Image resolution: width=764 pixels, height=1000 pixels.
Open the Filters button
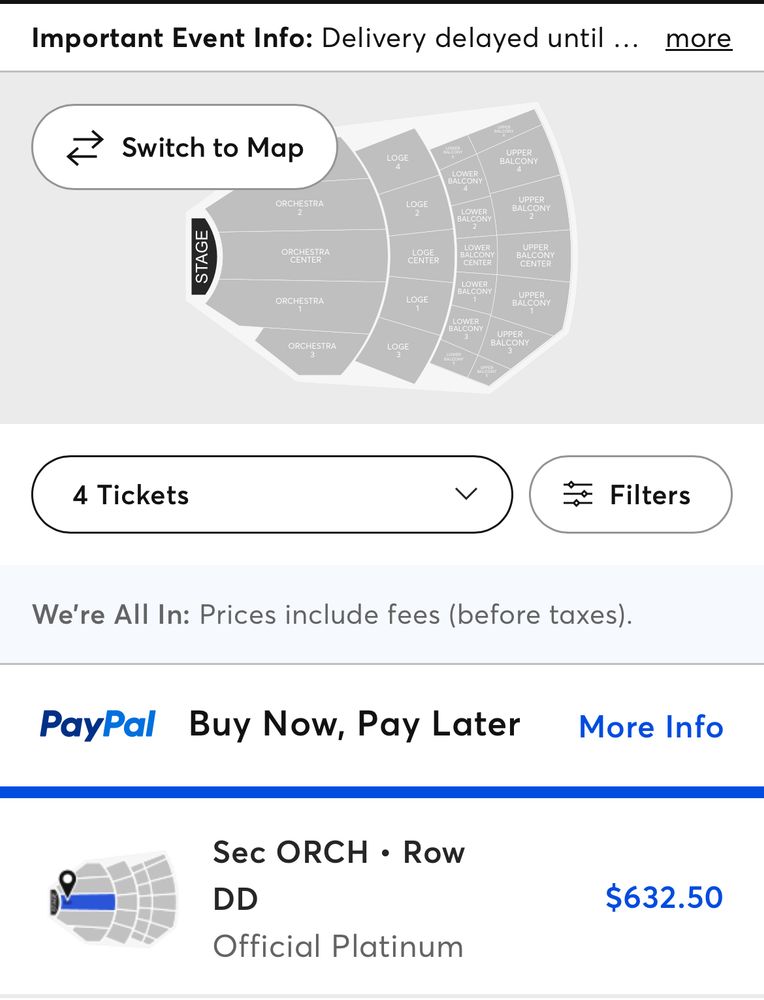(630, 494)
